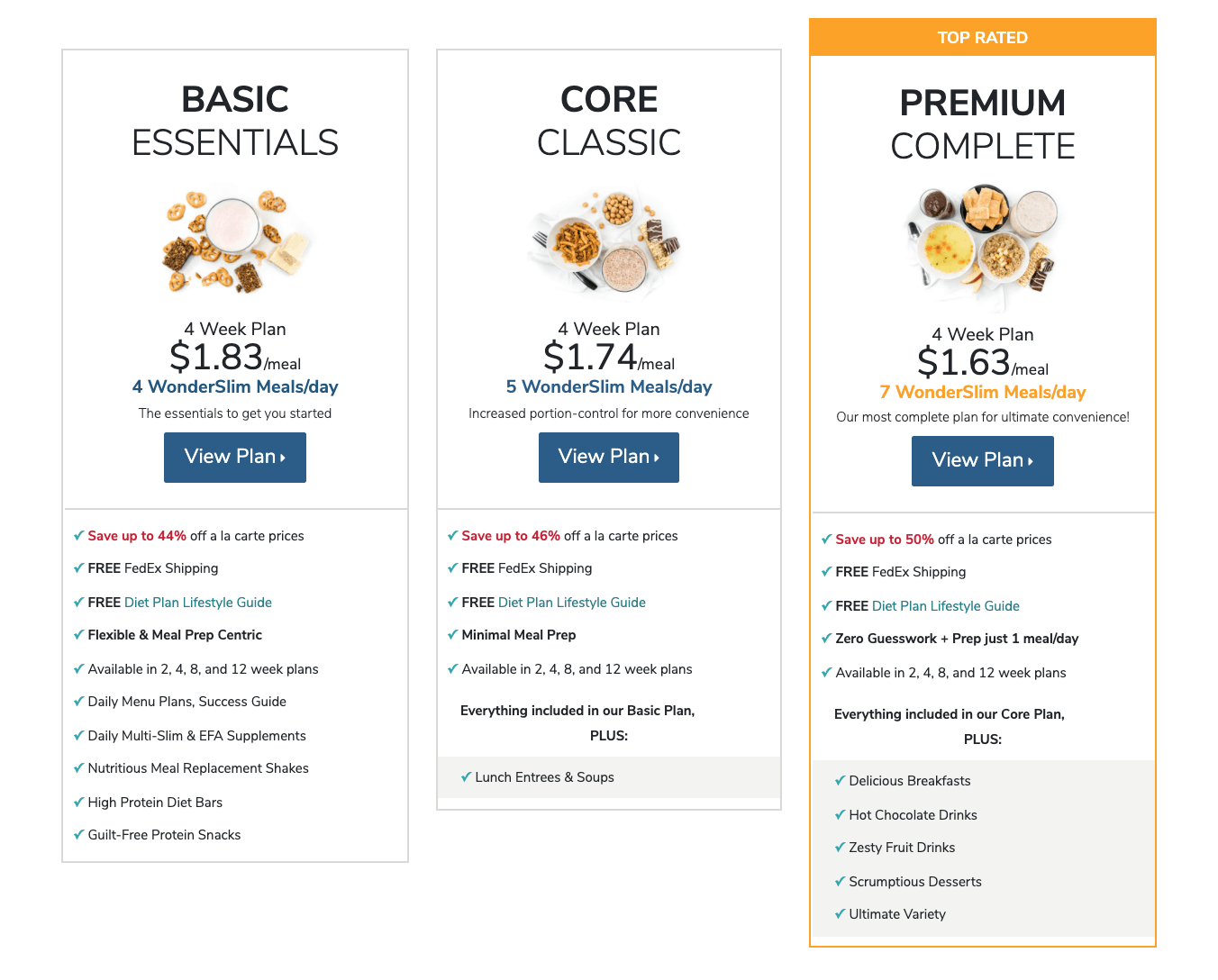1218x980 pixels.
Task: Click the checkmark next to FREE FedEx Shipping under Core
Action: (x=452, y=568)
